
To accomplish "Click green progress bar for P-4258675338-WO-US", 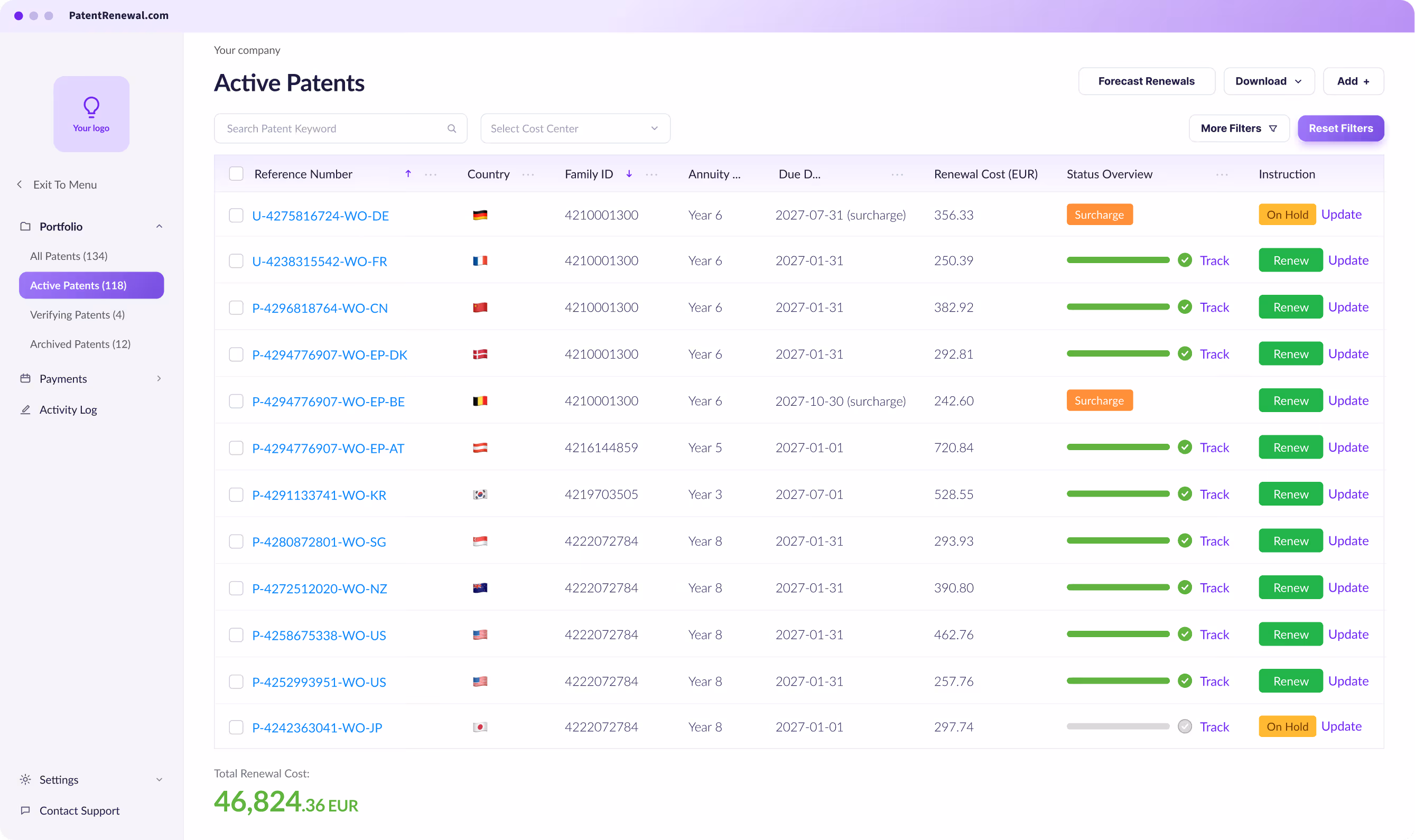I will pos(1118,634).
